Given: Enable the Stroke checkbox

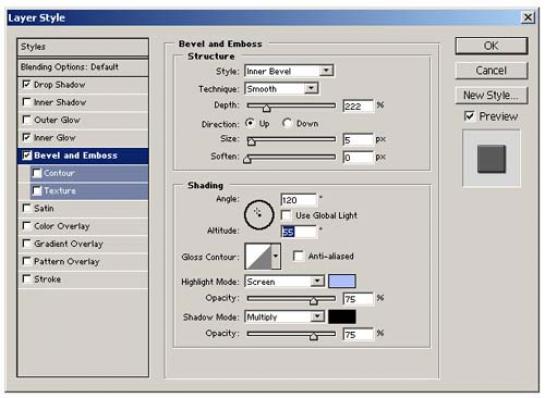Looking at the screenshot, I should pyautogui.click(x=26, y=279).
